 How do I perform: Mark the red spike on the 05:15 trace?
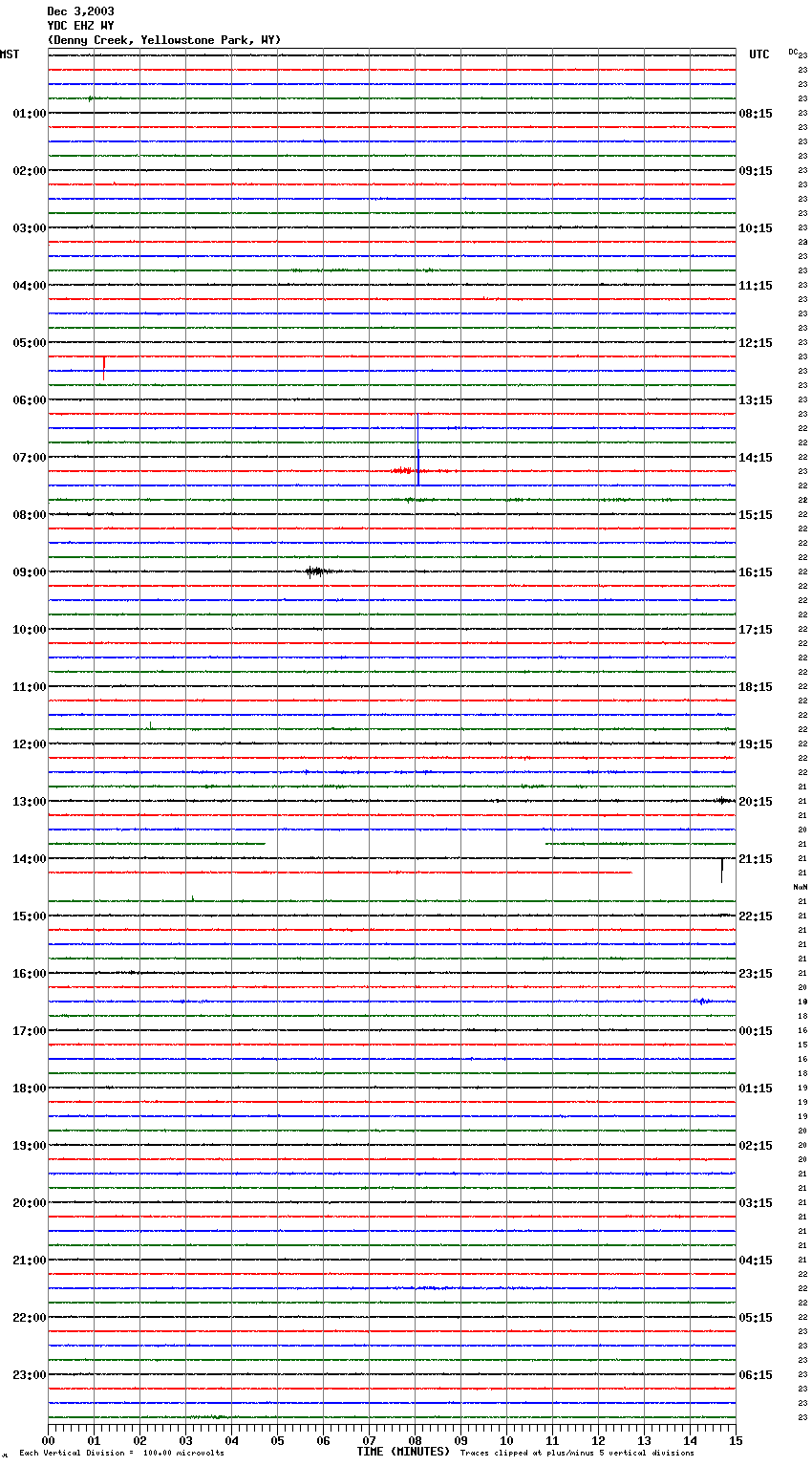point(104,367)
